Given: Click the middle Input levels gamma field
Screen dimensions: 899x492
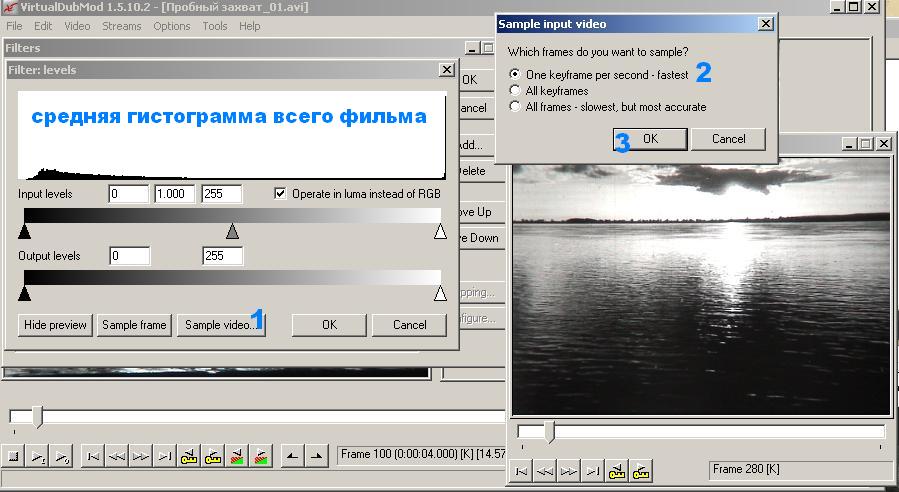Looking at the screenshot, I should 175,194.
